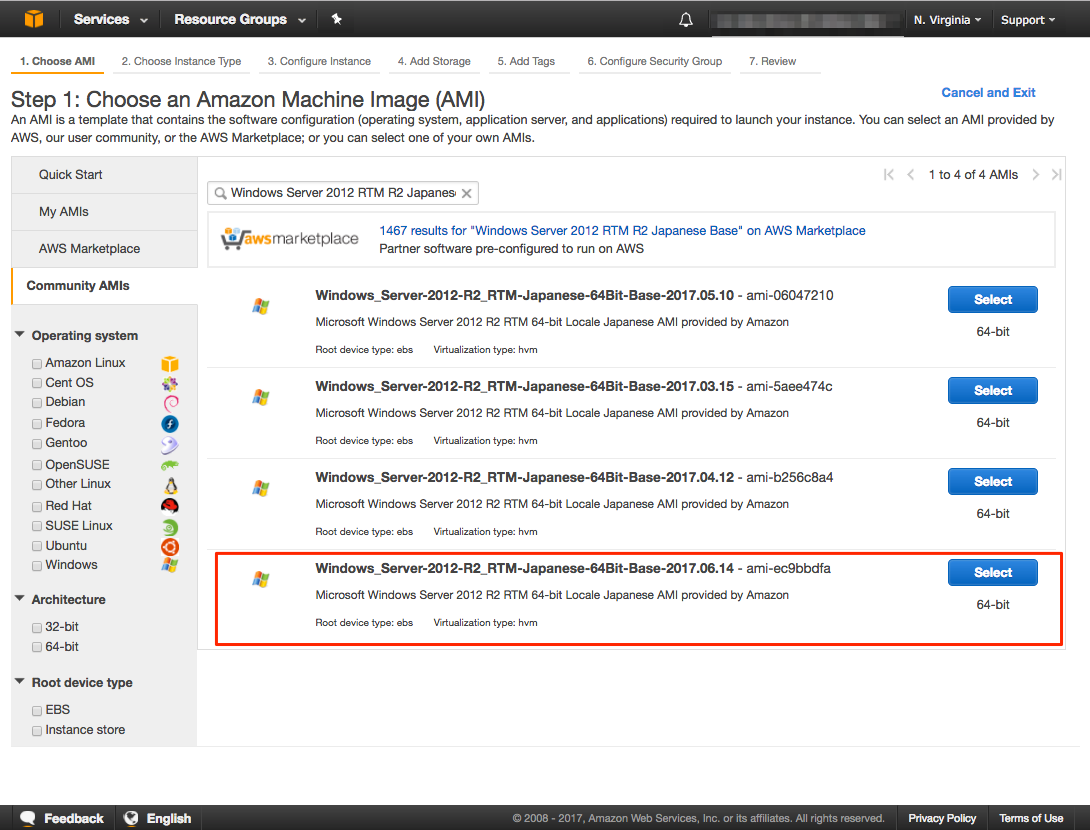Screen dimensions: 1090x830
Task: Click the pin shortcut icon in navbar
Action: [x=336, y=19]
